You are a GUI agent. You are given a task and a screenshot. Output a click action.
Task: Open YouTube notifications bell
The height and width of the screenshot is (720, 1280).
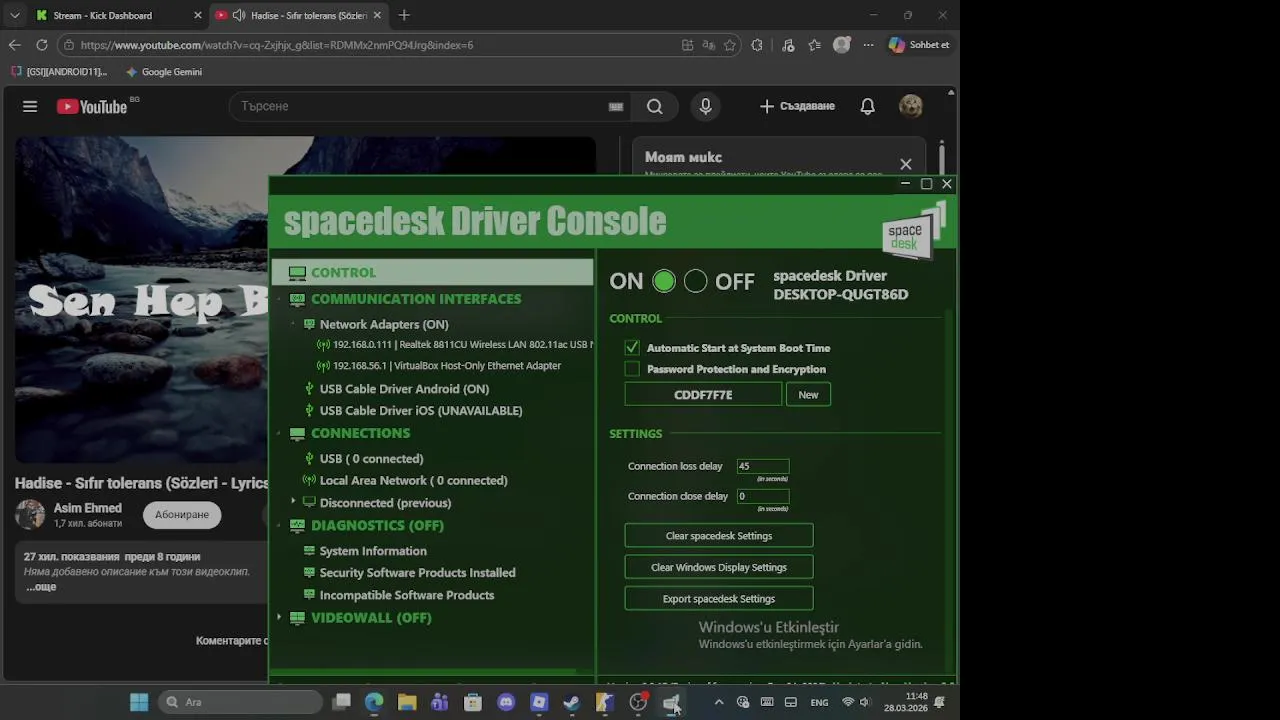(x=867, y=106)
